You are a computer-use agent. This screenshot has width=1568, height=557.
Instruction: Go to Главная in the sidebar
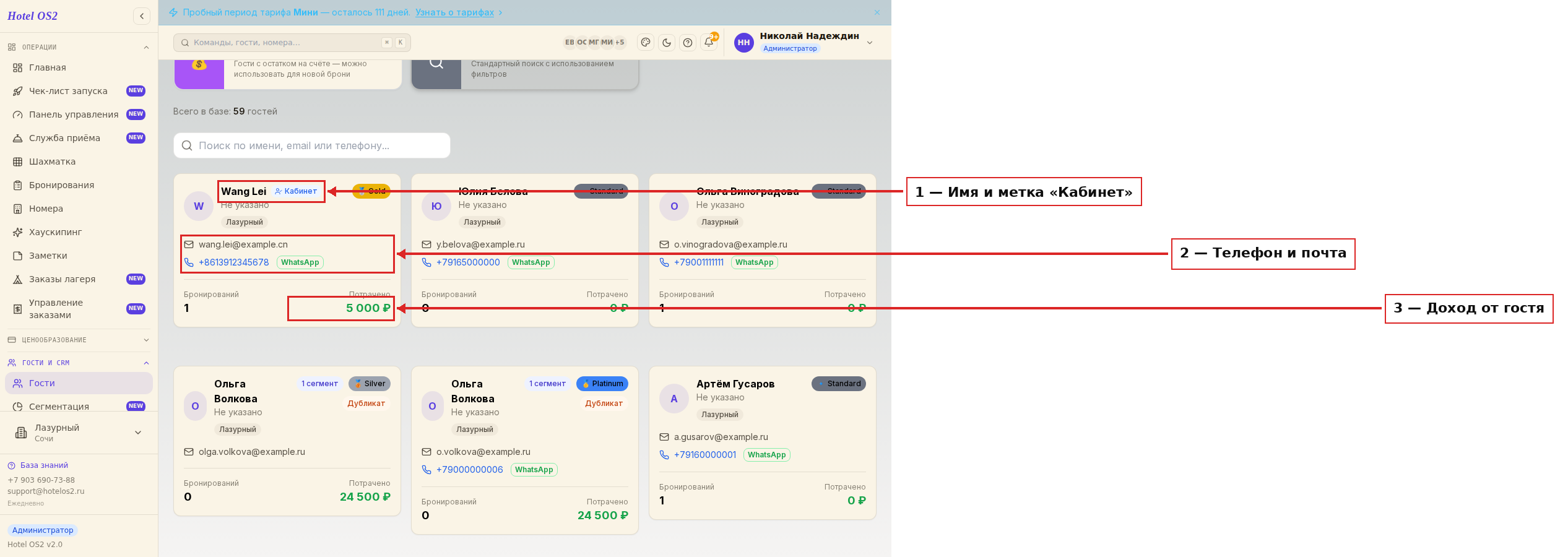point(79,67)
